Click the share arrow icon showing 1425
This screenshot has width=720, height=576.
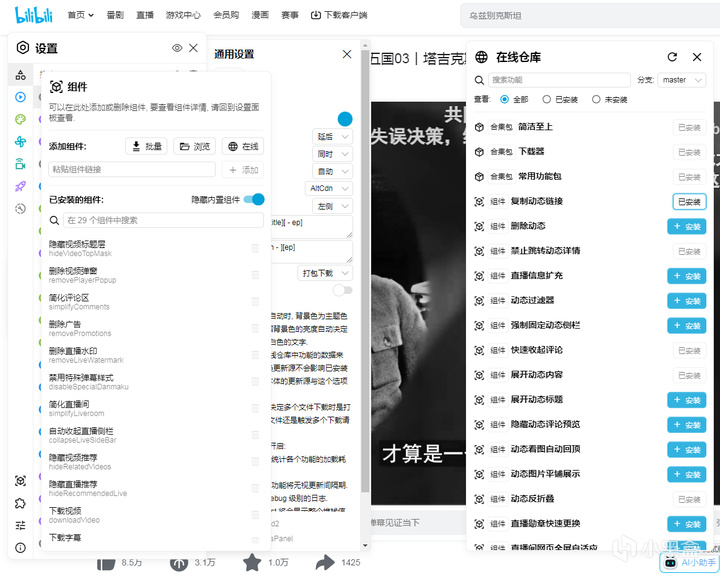pos(325,562)
